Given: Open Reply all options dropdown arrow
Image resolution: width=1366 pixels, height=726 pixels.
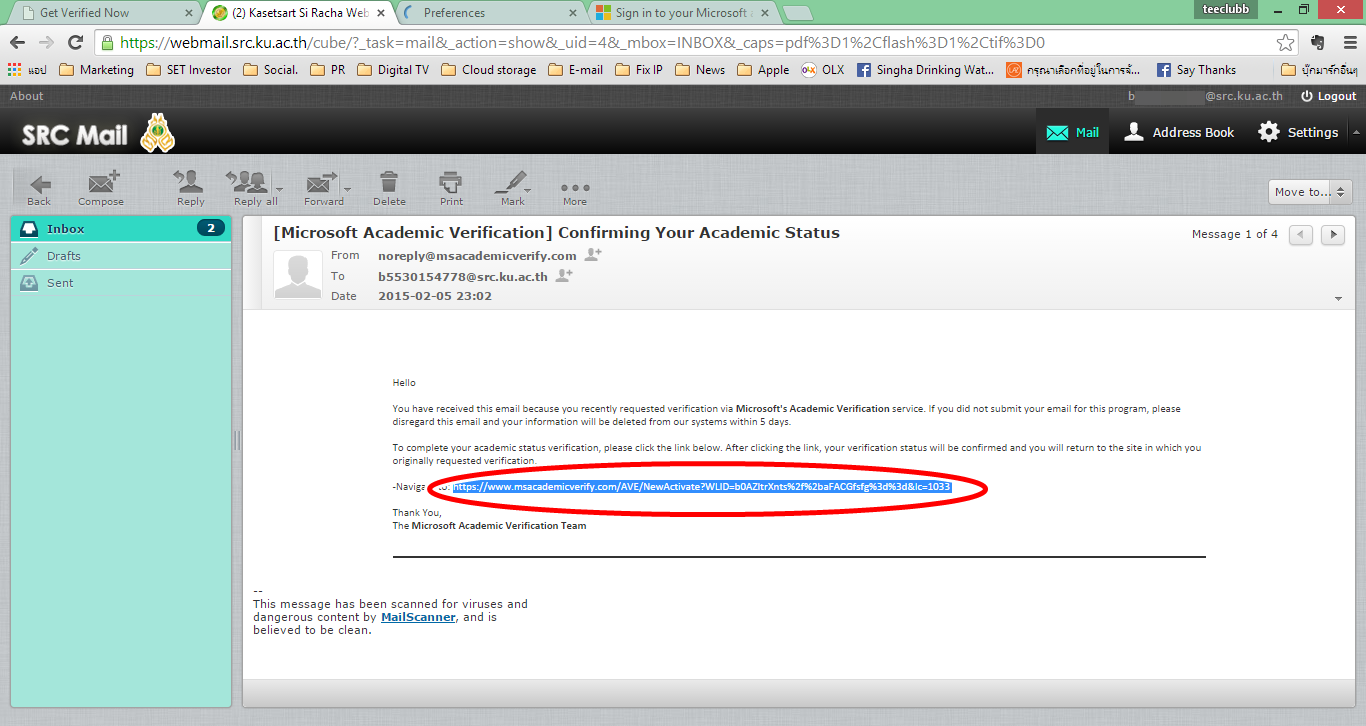Looking at the screenshot, I should point(279,189).
